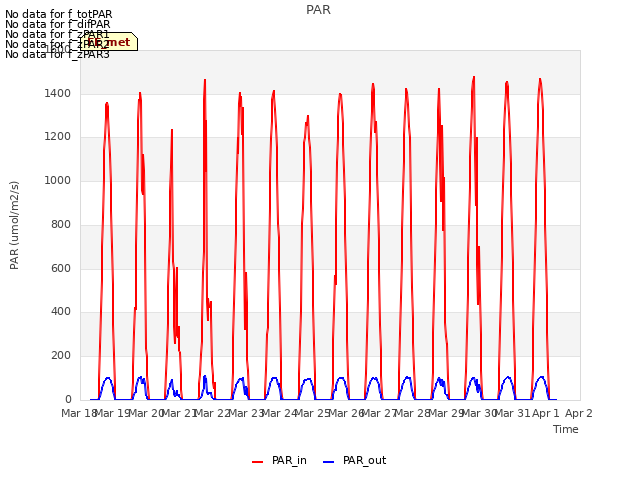Click the Time x-axis label
This screenshot has width=640, height=480.
coord(566,429)
